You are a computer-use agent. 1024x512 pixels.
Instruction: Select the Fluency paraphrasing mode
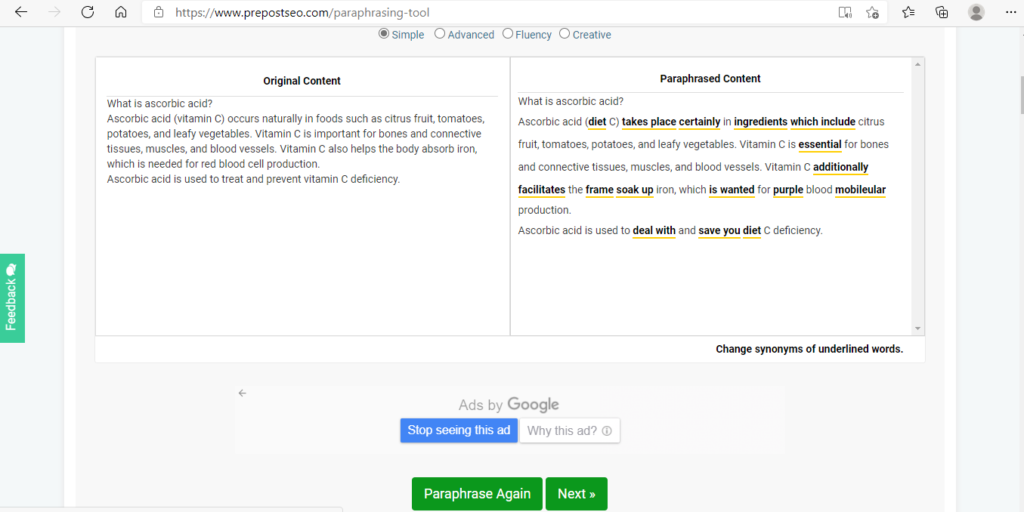click(x=507, y=34)
